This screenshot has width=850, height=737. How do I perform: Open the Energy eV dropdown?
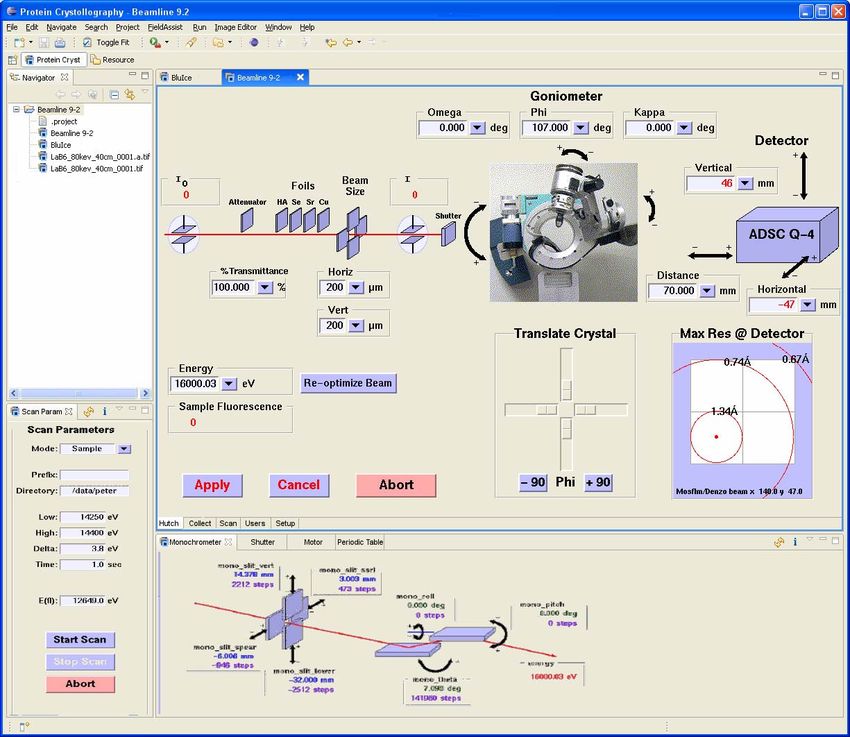pos(229,384)
